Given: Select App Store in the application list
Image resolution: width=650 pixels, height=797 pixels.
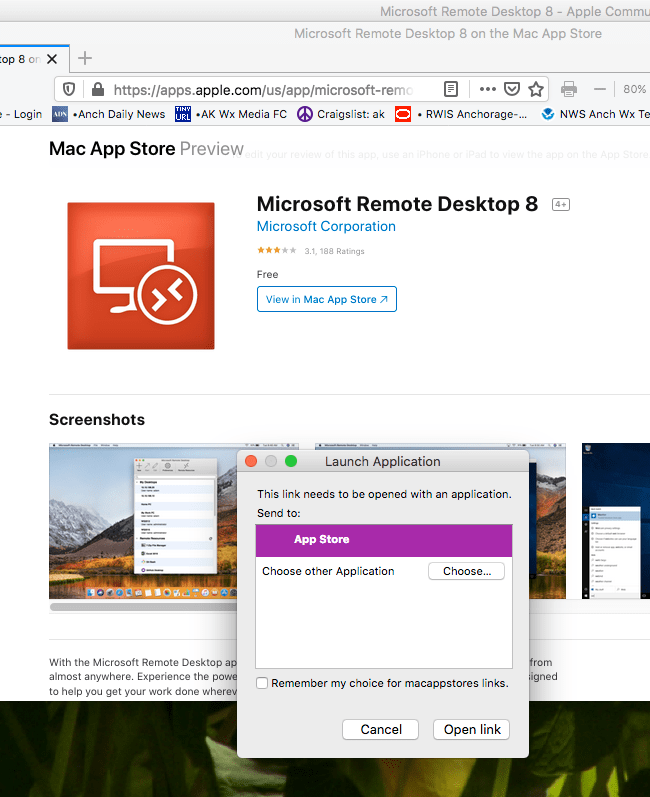Looking at the screenshot, I should [384, 540].
